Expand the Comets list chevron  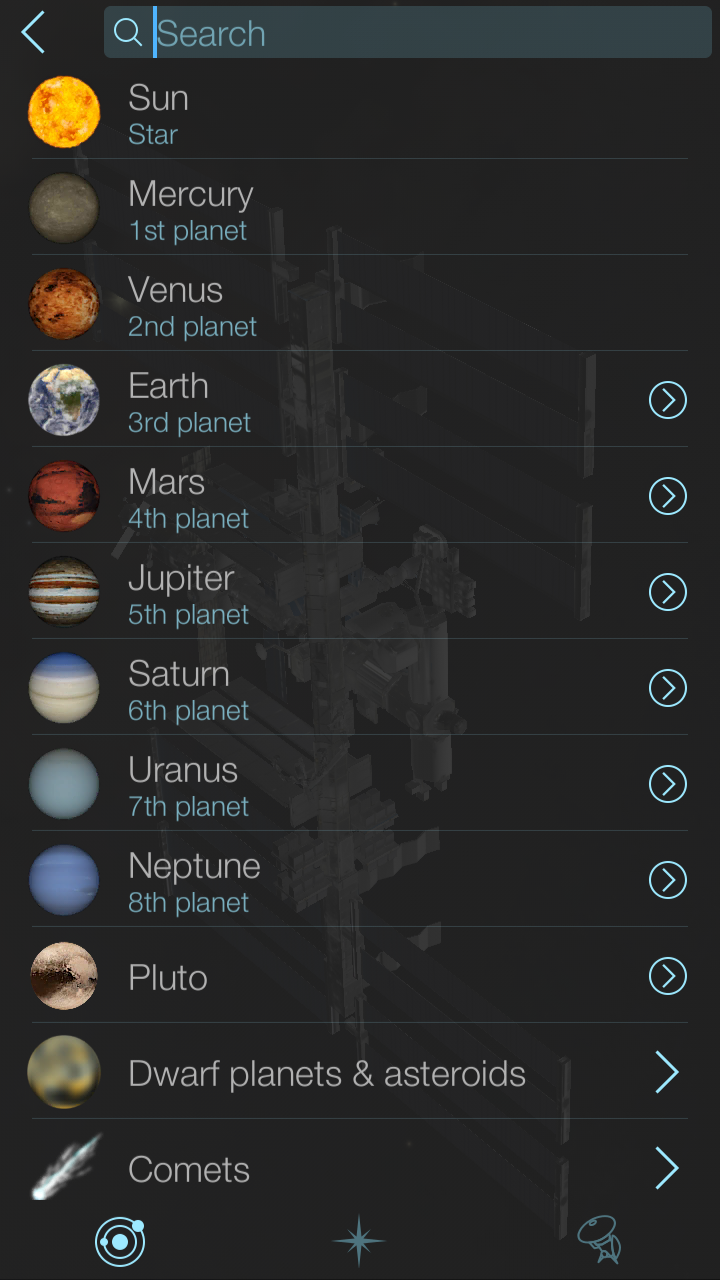click(667, 1168)
